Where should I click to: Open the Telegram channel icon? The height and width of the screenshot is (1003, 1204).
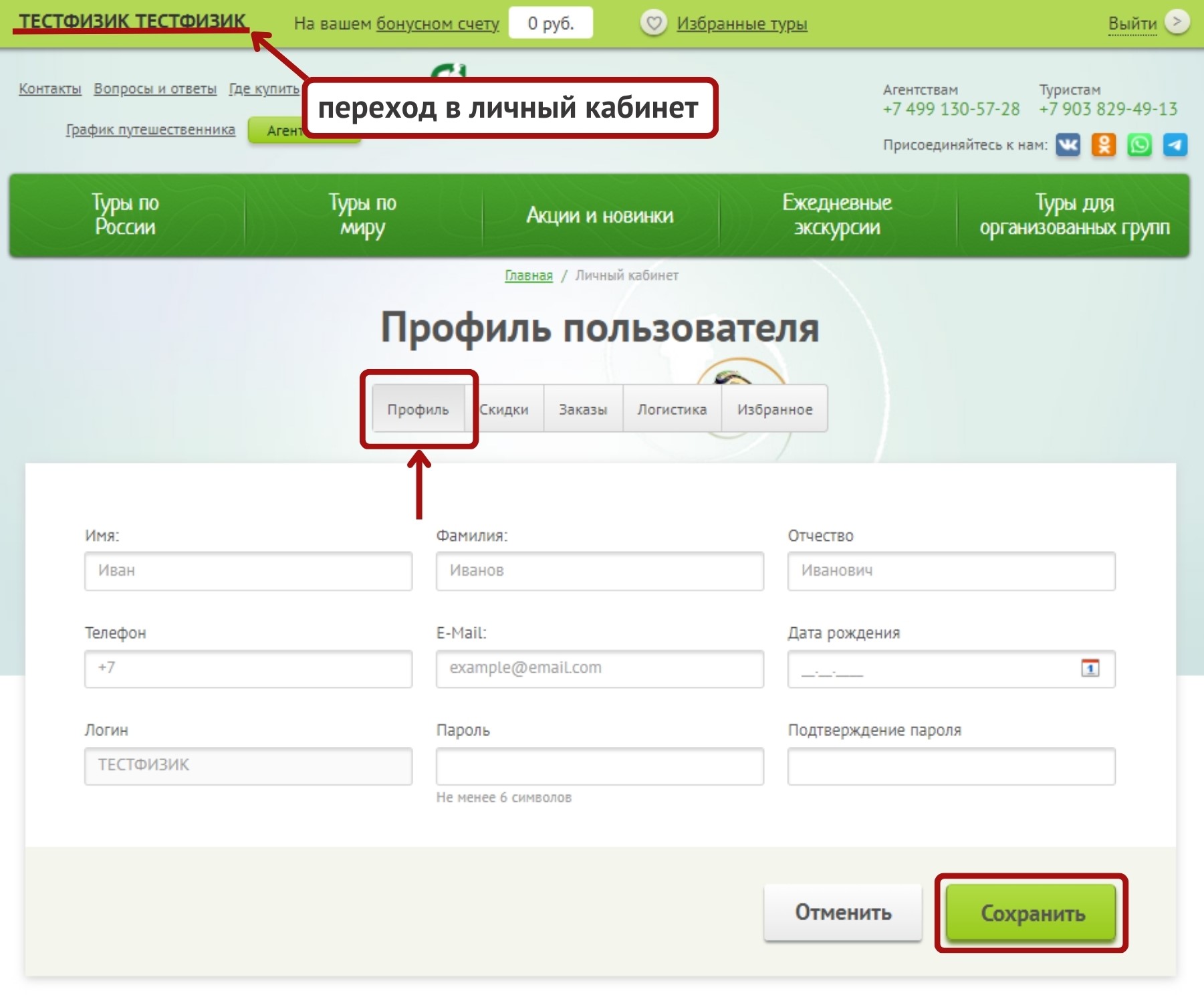(x=1175, y=145)
